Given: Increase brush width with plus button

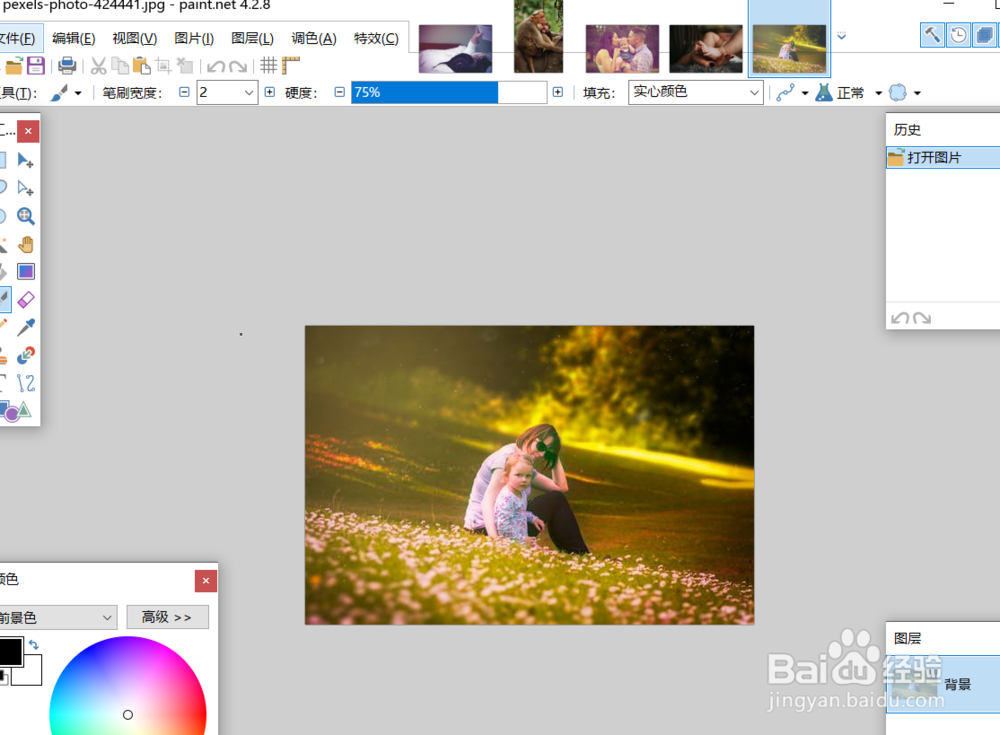Looking at the screenshot, I should point(270,93).
